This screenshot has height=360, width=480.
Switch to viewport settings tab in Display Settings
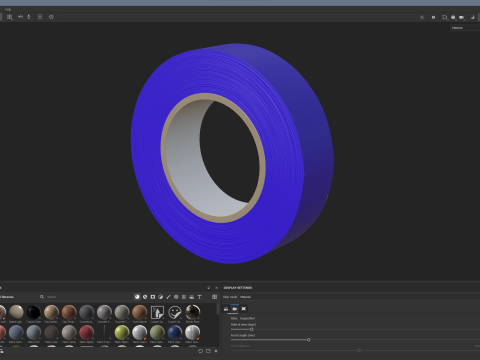point(244,309)
